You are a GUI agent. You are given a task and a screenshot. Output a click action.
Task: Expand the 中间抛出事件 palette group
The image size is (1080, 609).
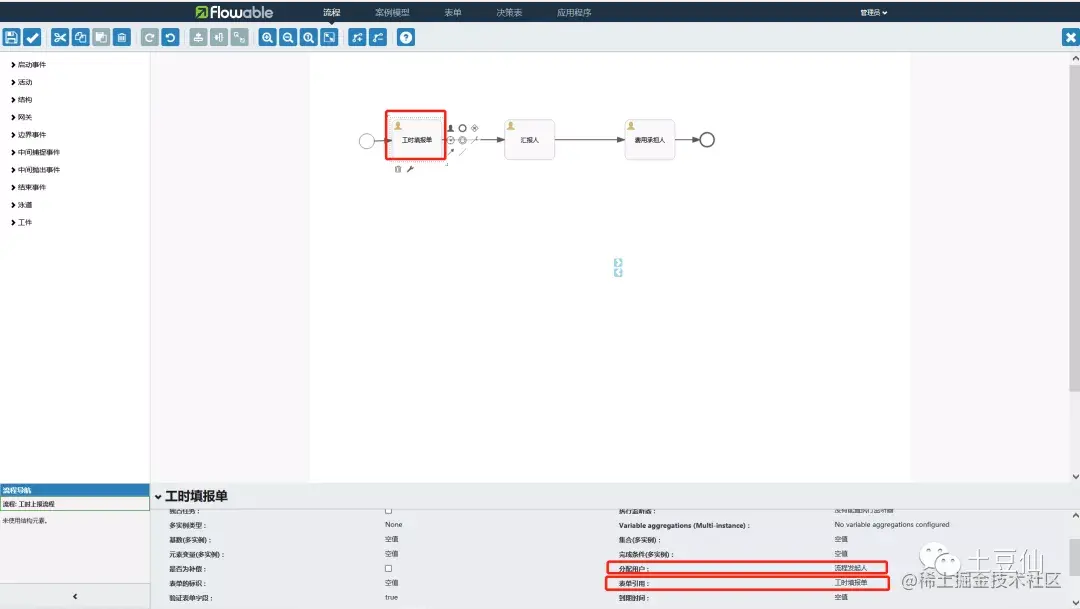[x=35, y=169]
